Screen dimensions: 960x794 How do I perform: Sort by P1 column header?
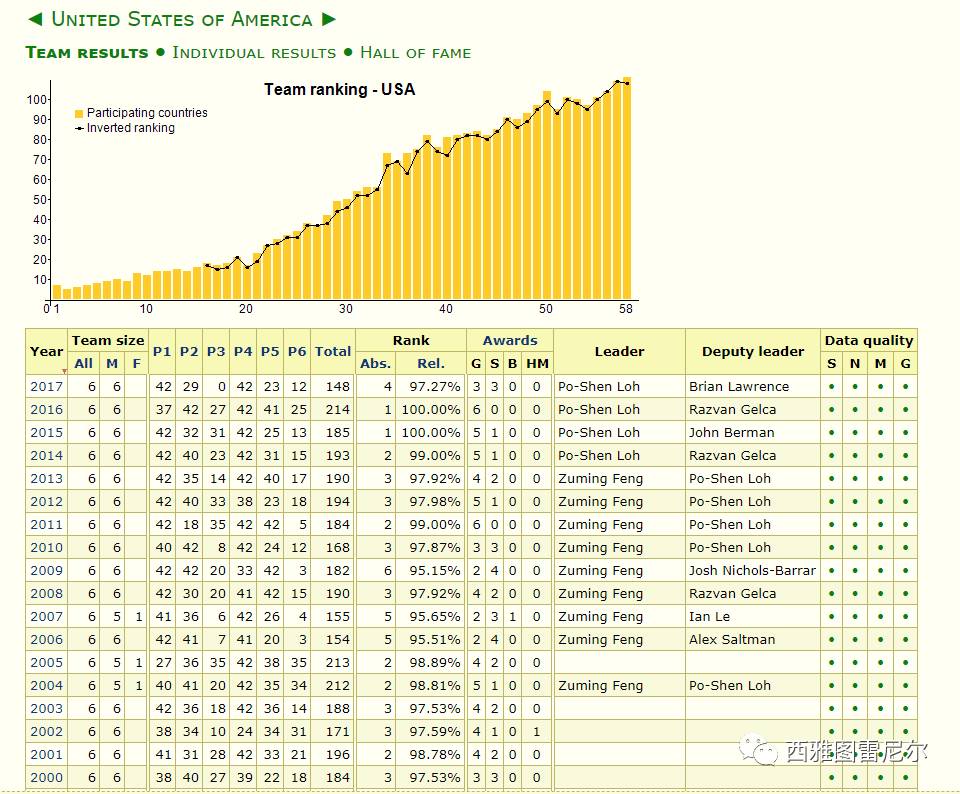[162, 351]
